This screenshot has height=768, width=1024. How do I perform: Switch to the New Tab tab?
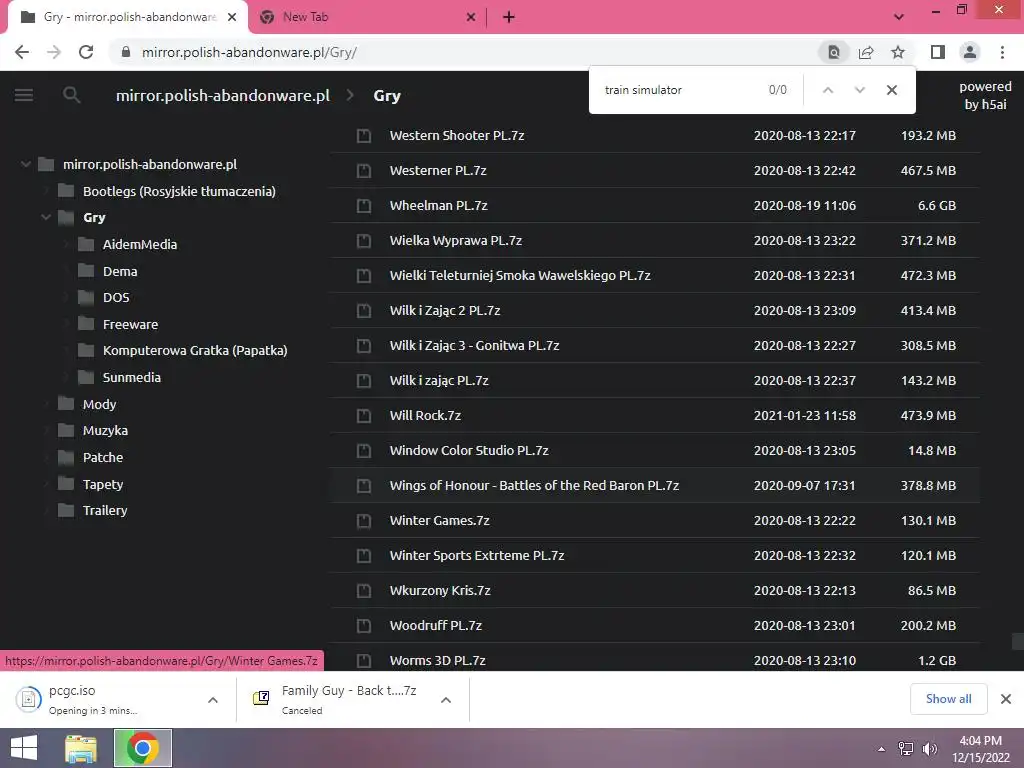tap(367, 18)
